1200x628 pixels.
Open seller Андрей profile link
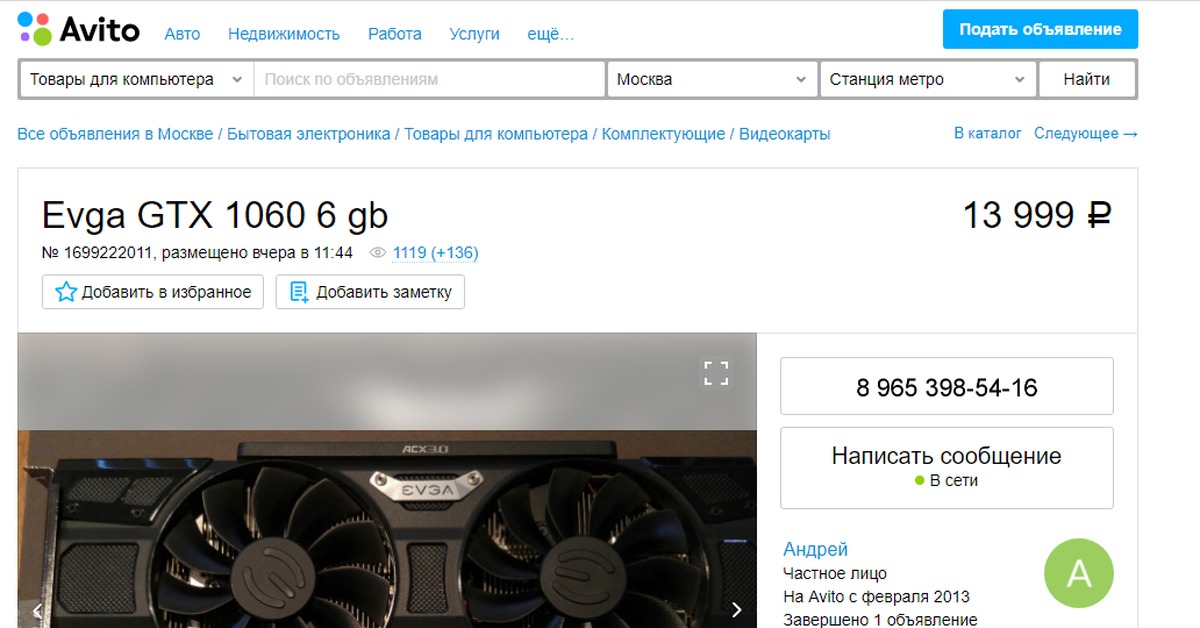click(815, 550)
